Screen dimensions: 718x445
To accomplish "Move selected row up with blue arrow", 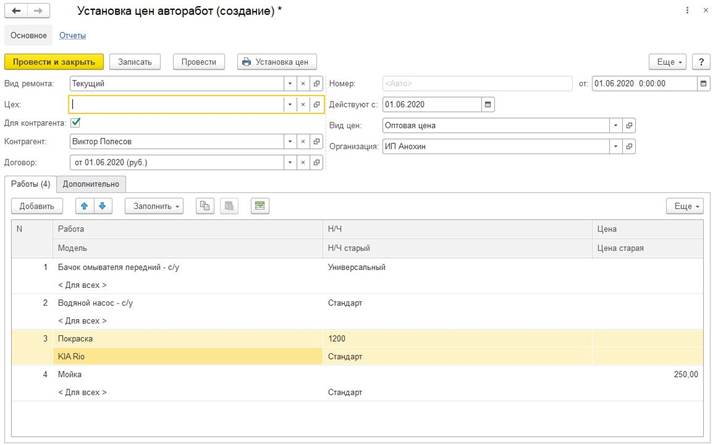I will 85,205.
